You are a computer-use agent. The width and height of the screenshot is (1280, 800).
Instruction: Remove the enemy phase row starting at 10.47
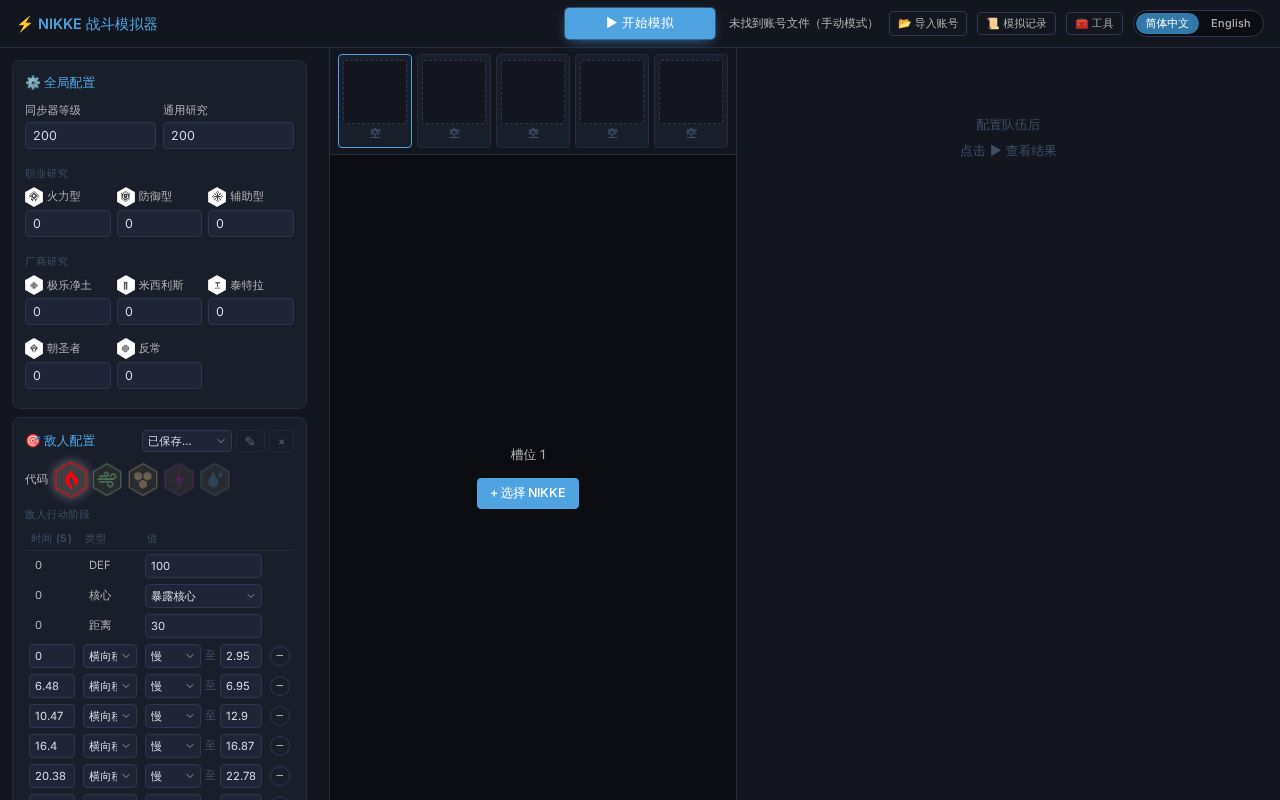(280, 716)
